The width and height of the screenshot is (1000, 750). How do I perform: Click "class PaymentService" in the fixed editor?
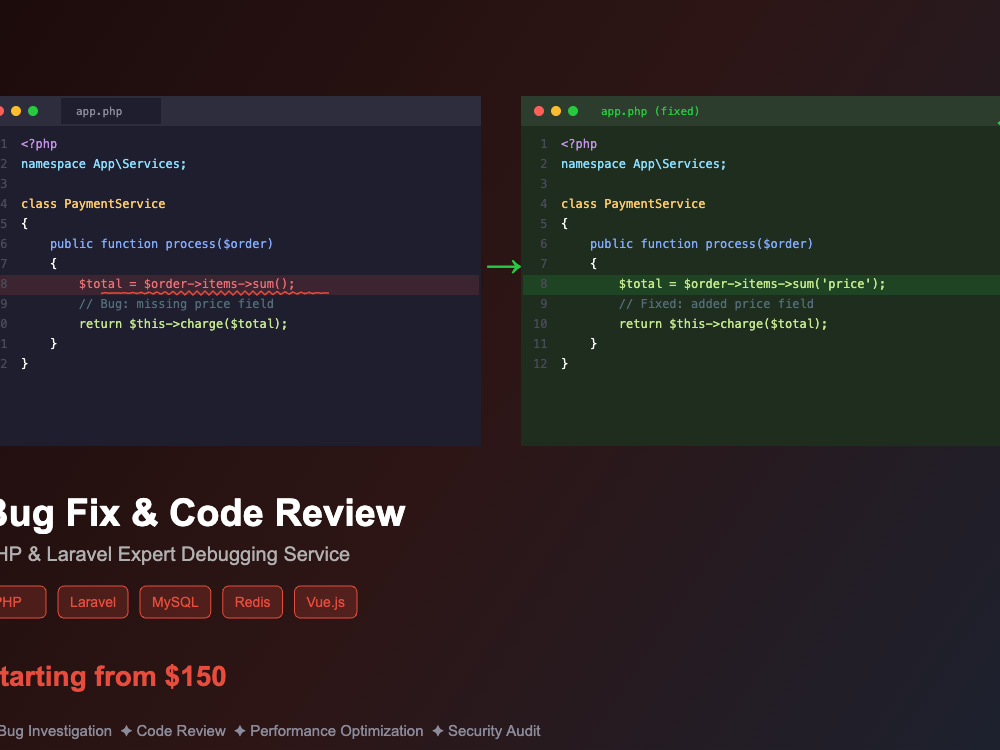[633, 203]
